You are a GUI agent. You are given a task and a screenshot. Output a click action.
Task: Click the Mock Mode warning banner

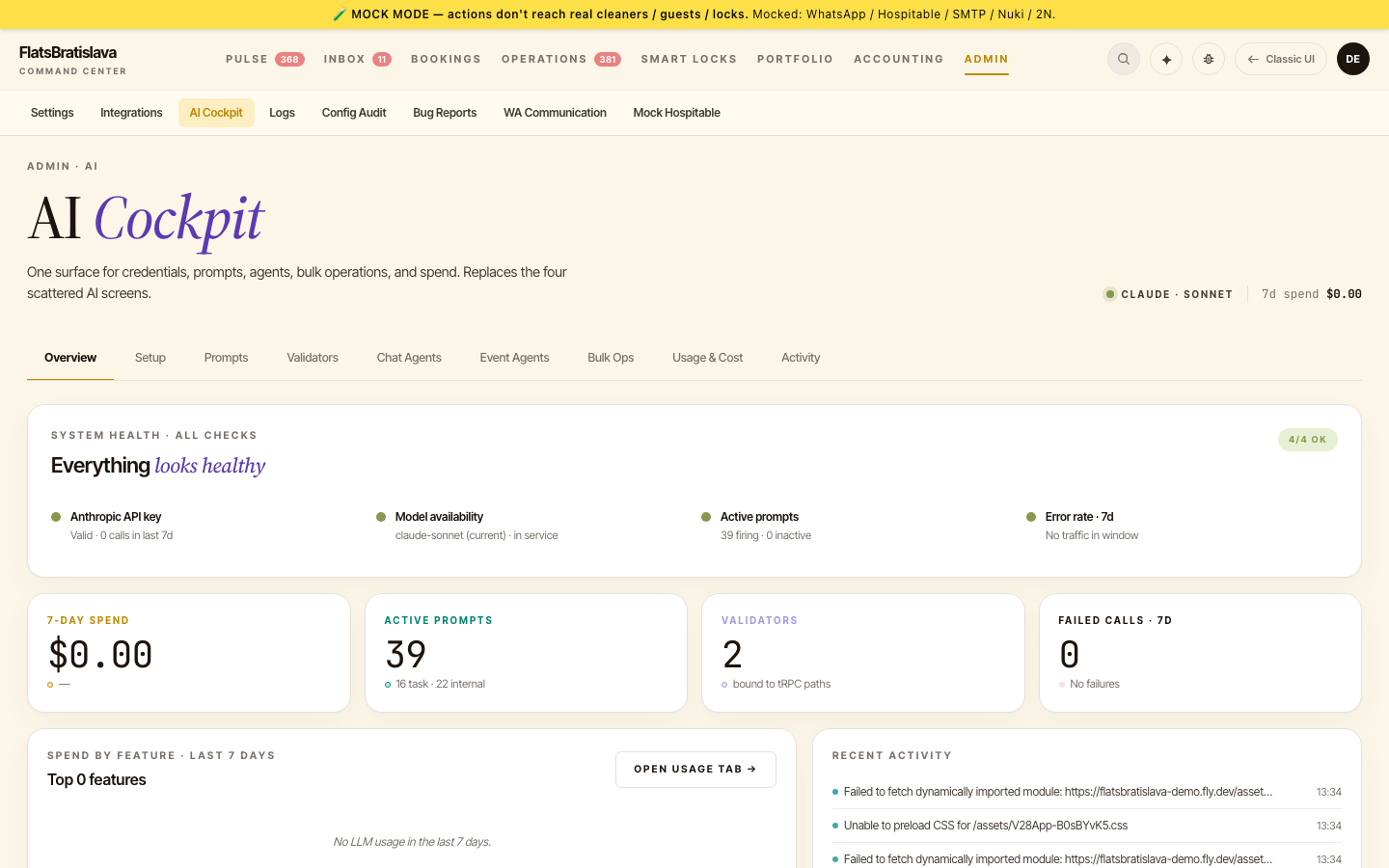(x=694, y=14)
